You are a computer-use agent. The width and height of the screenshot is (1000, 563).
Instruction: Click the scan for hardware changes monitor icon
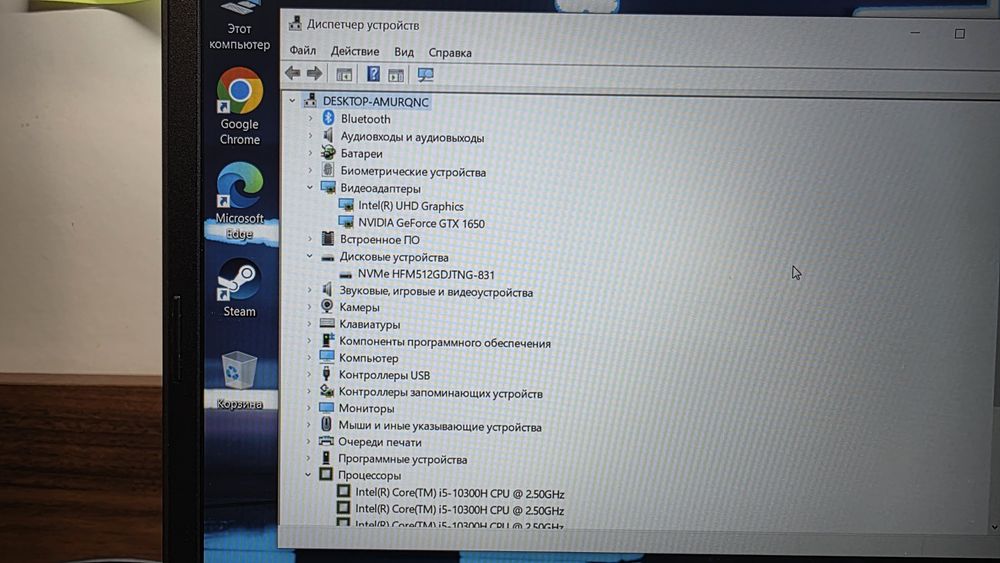pos(425,75)
